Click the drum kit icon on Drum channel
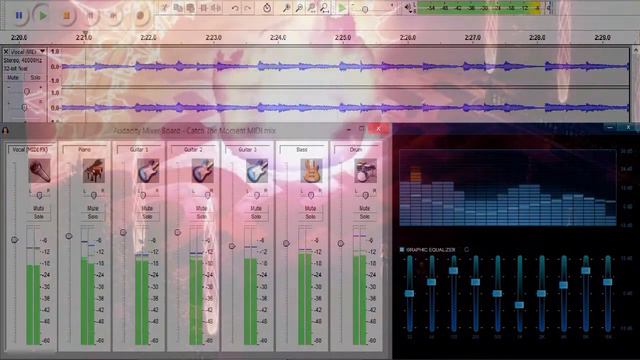The width and height of the screenshot is (640, 360). click(x=365, y=171)
